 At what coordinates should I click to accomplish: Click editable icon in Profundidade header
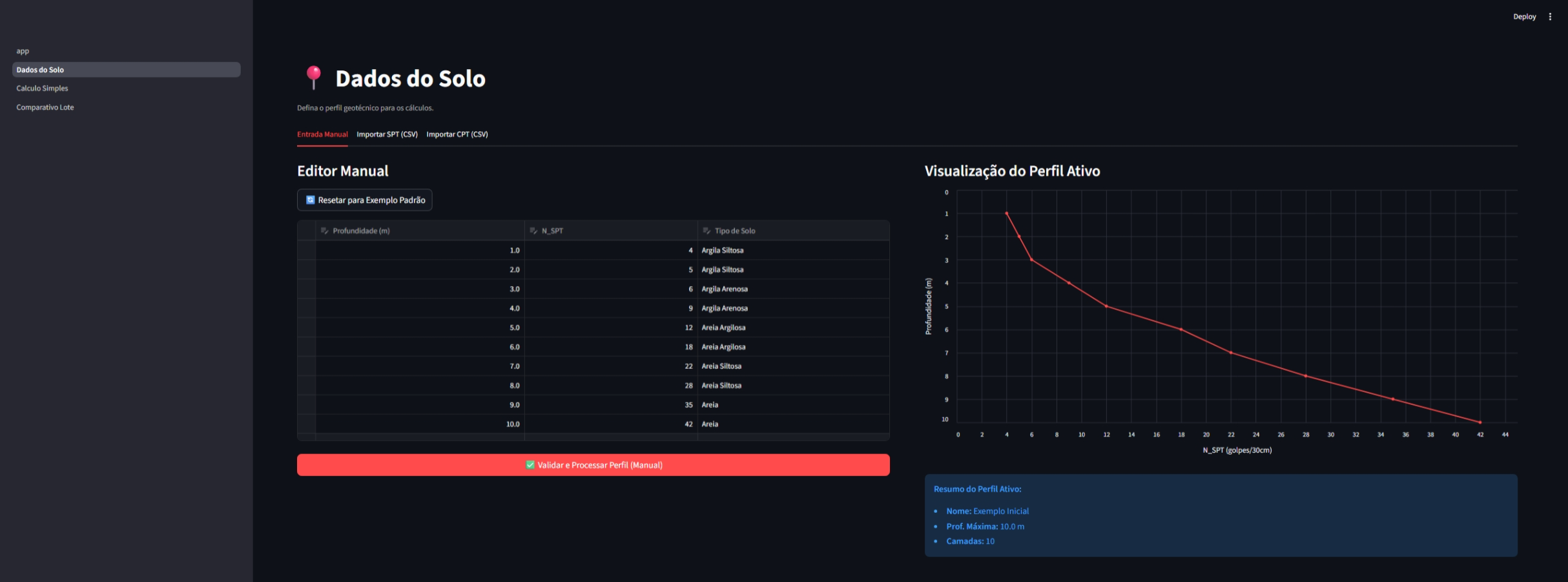click(x=325, y=231)
